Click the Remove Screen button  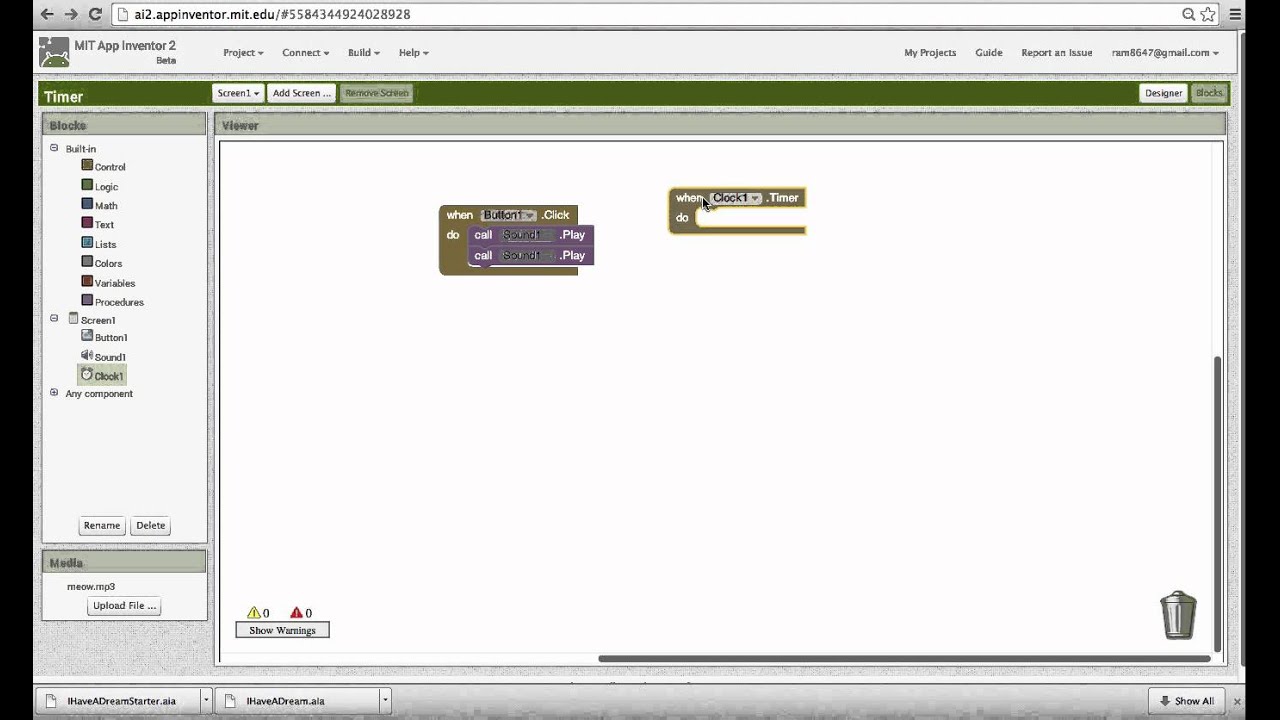coord(377,93)
